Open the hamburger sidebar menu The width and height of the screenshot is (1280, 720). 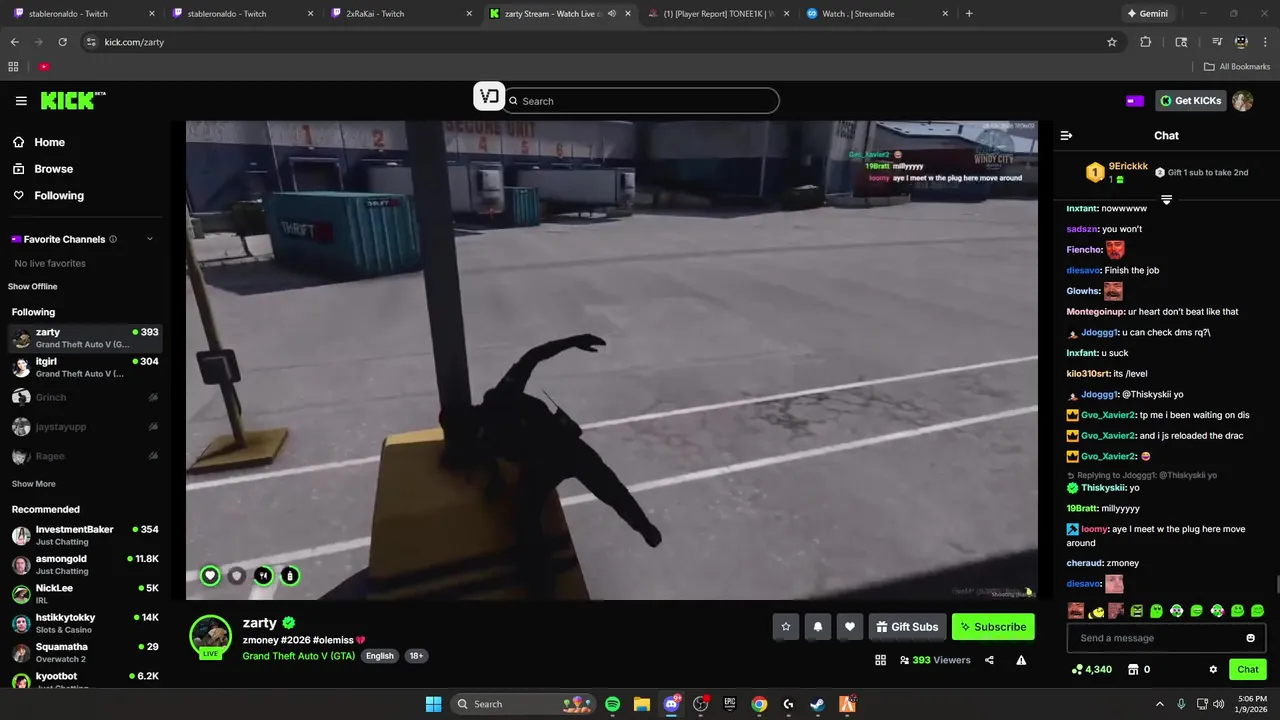pyautogui.click(x=21, y=101)
